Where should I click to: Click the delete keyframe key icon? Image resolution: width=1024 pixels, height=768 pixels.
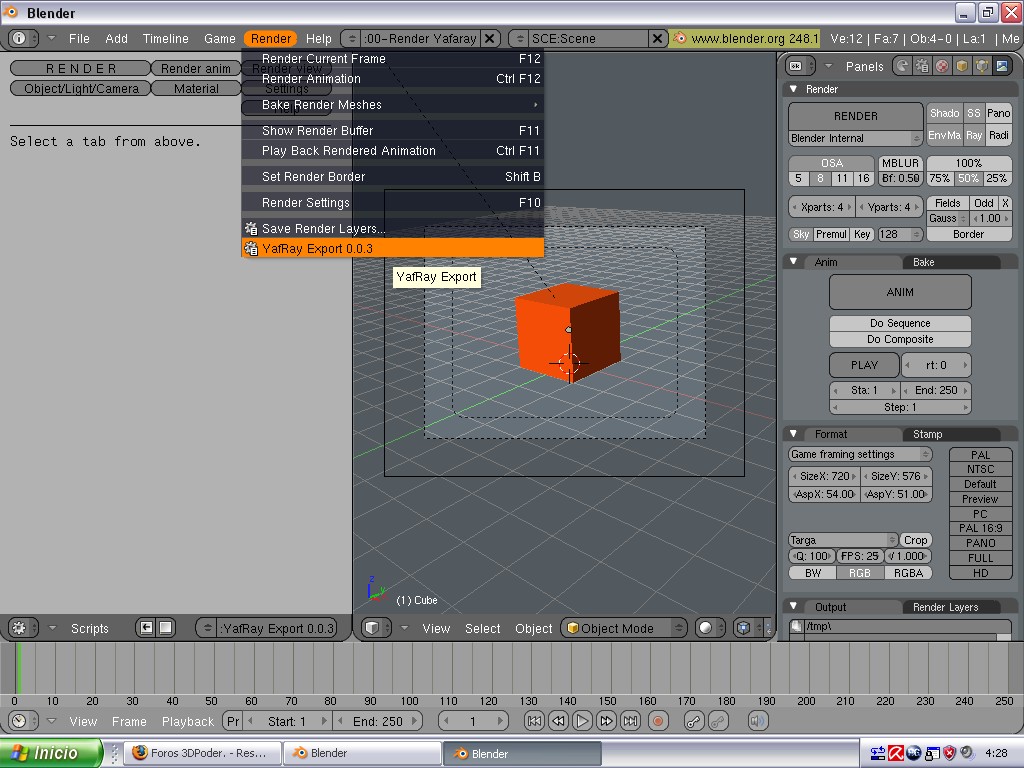(718, 721)
